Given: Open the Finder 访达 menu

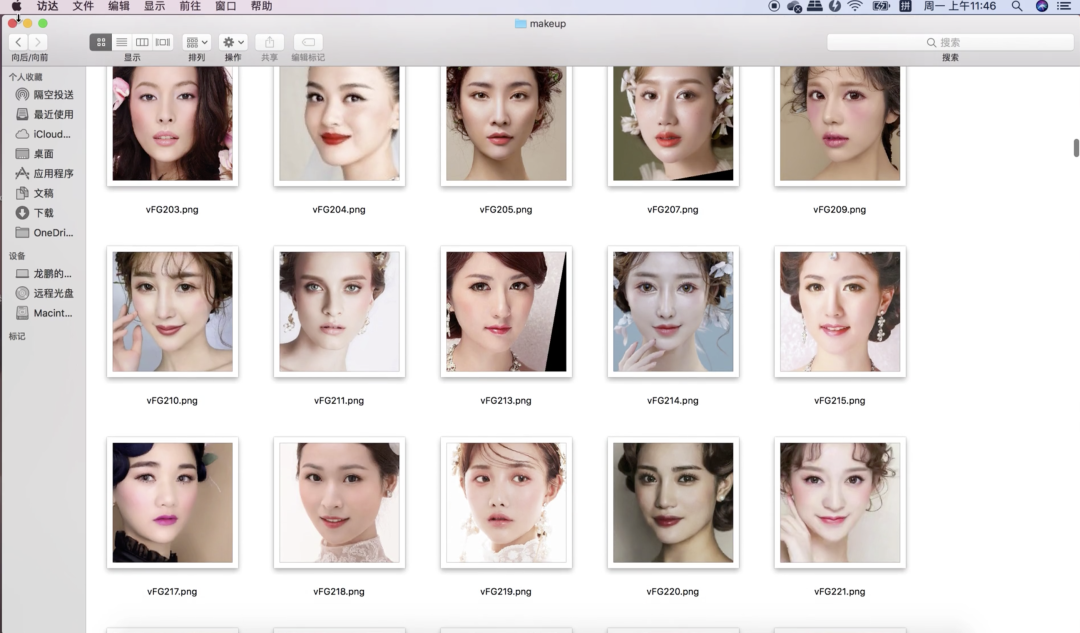Looking at the screenshot, I should point(48,6).
